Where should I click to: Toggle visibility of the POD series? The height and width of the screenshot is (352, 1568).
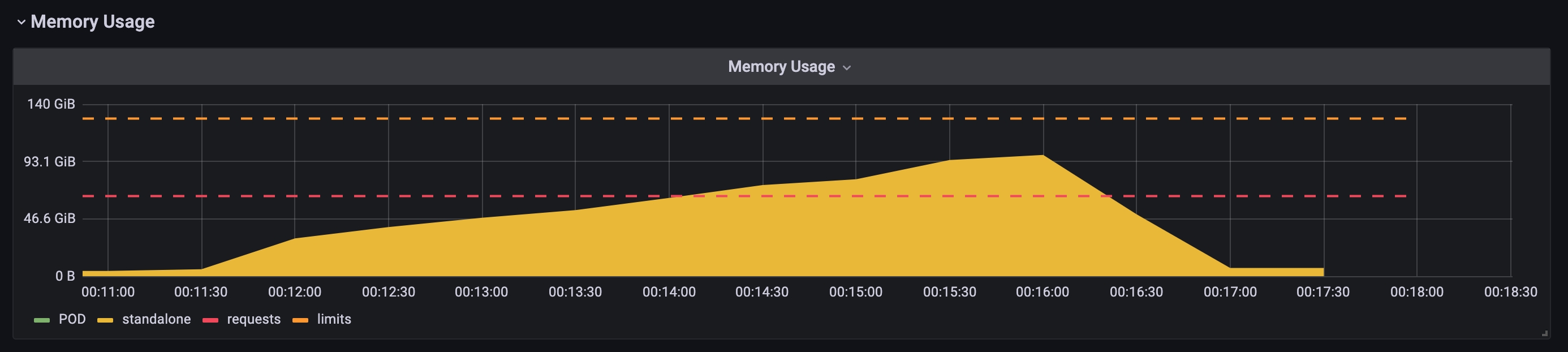[72, 319]
